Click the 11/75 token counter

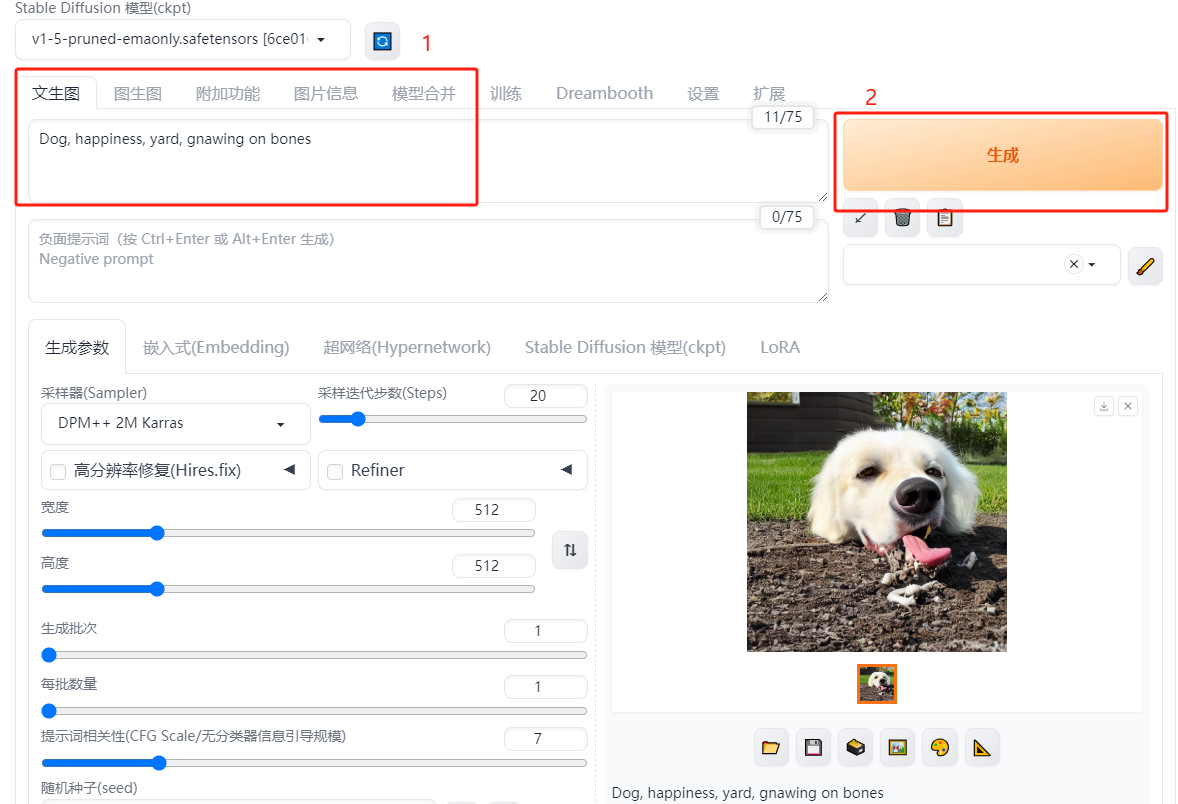(x=783, y=117)
